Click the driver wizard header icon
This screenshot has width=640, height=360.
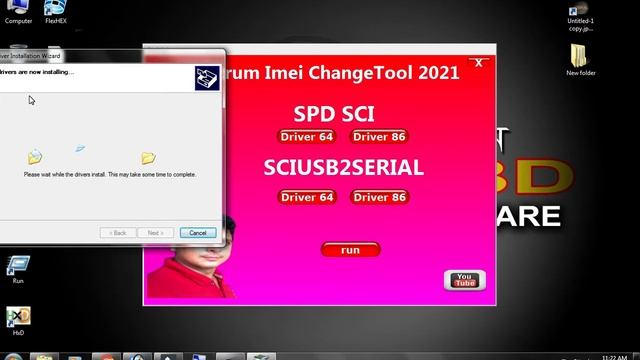[207, 78]
